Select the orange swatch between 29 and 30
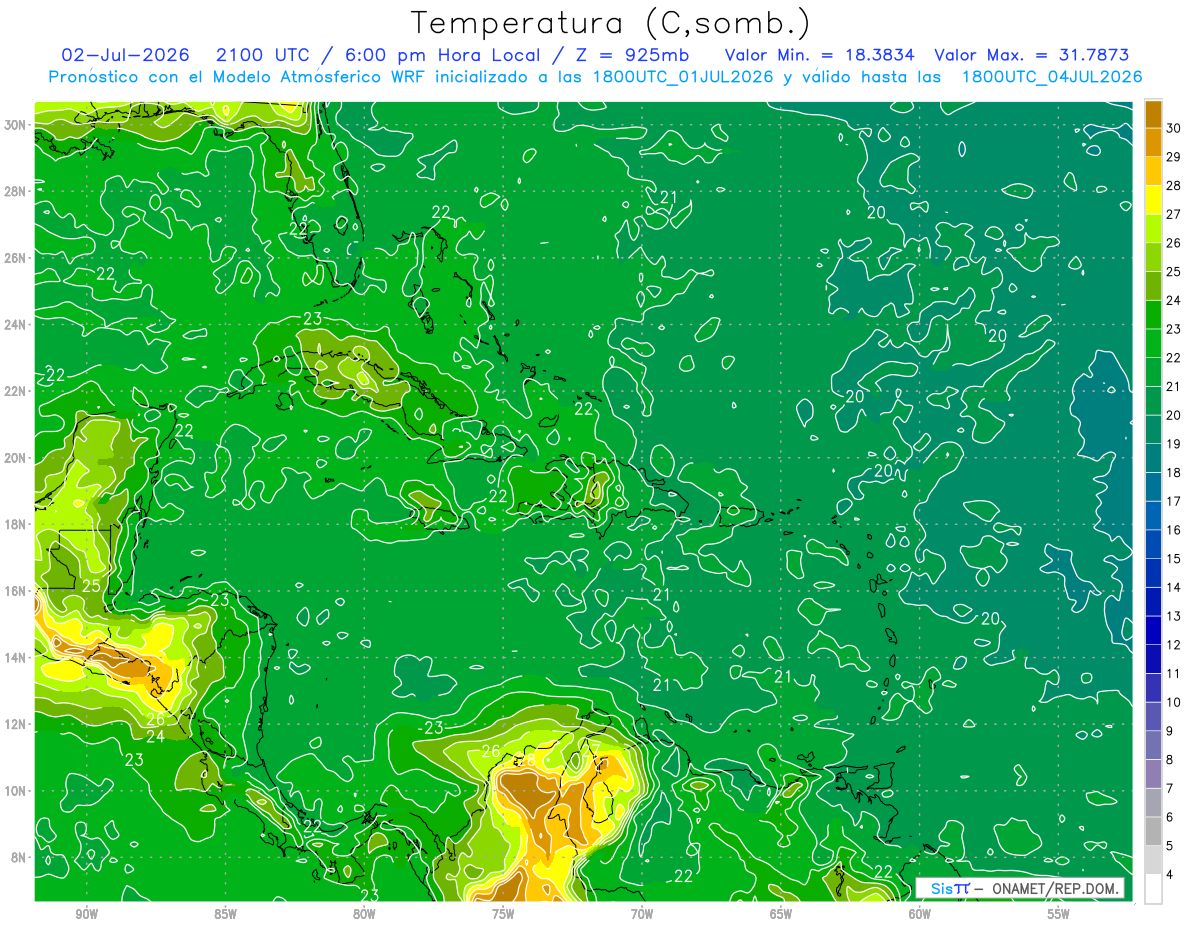Screen dimensions: 1200x927 [x=1154, y=142]
